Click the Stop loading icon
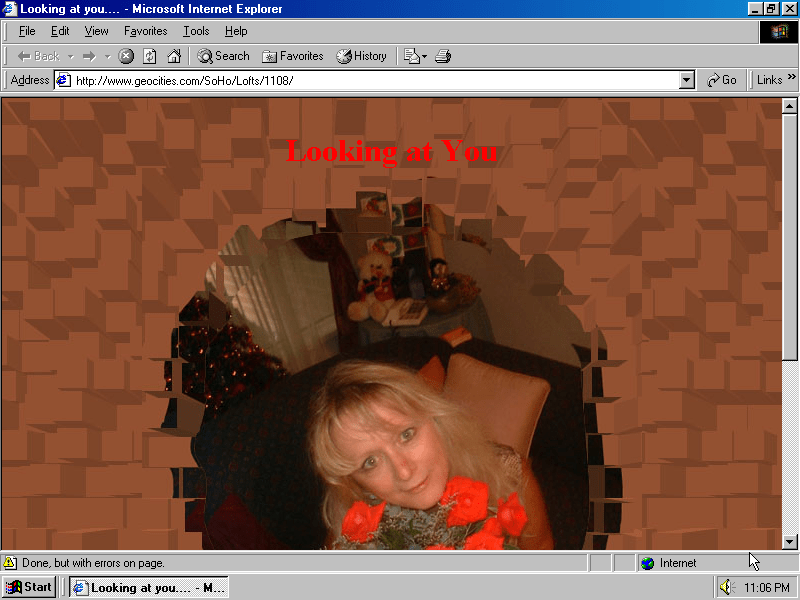 [x=126, y=56]
